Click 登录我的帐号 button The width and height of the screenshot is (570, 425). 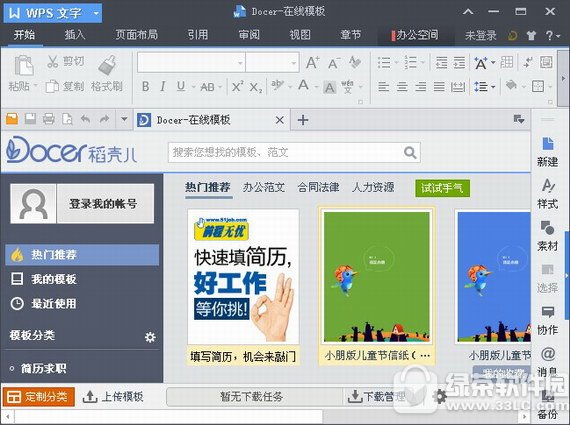click(x=105, y=204)
